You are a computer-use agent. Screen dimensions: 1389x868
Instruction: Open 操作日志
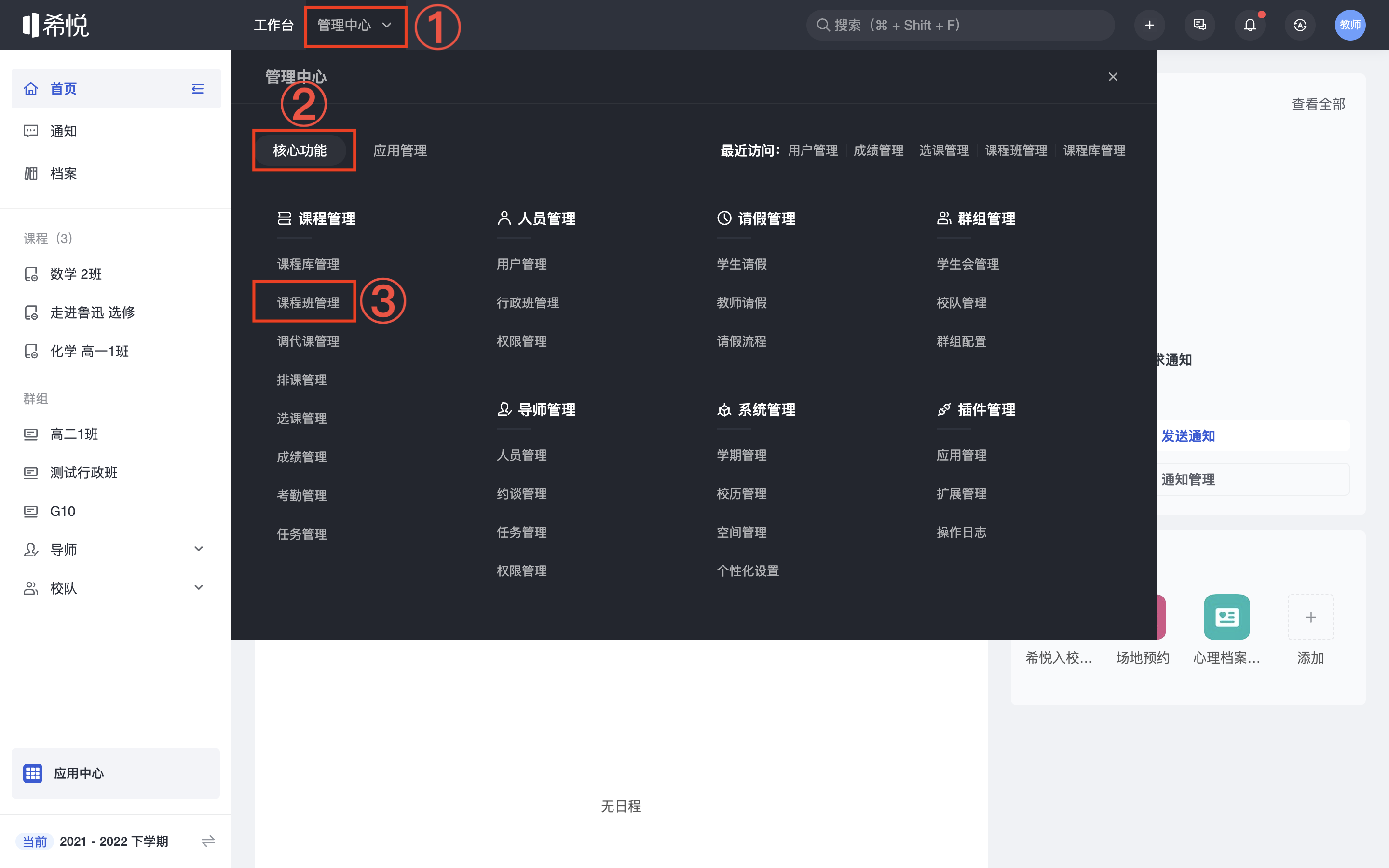click(961, 532)
